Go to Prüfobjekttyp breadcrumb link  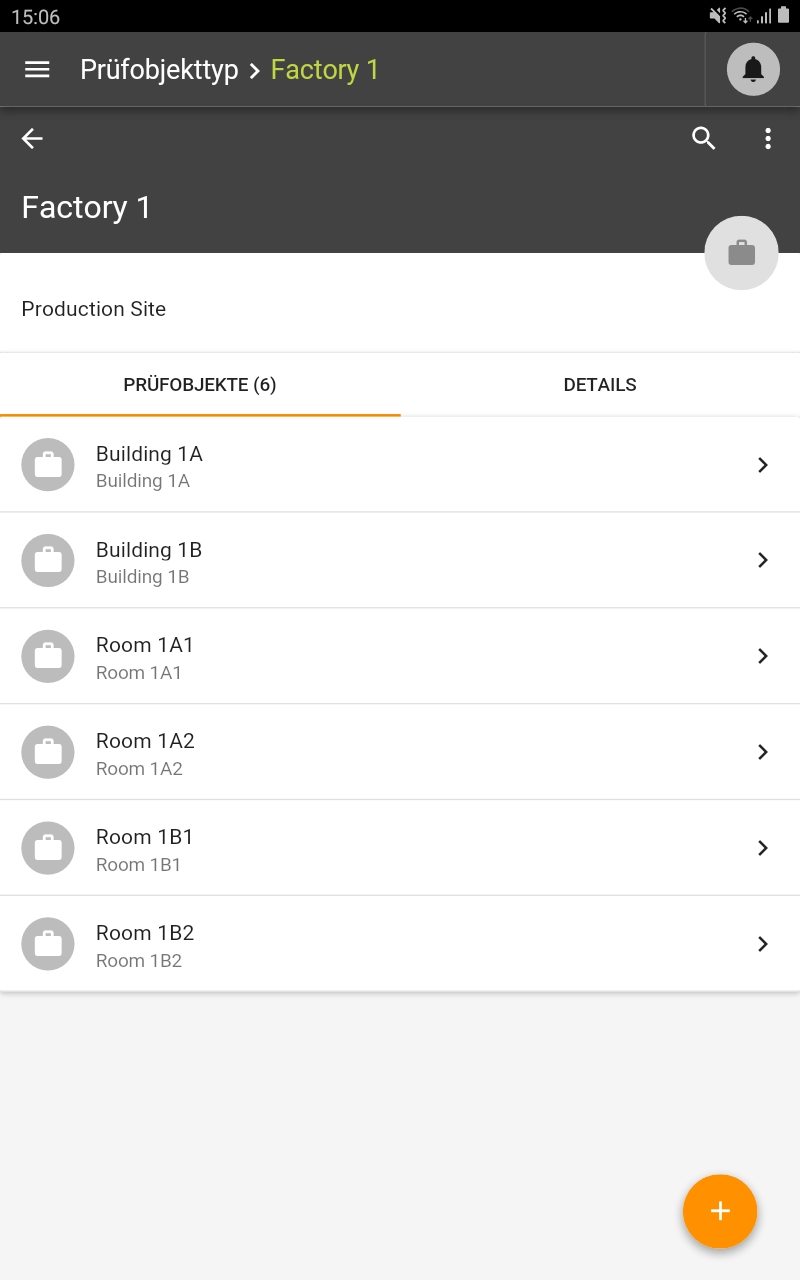159,70
